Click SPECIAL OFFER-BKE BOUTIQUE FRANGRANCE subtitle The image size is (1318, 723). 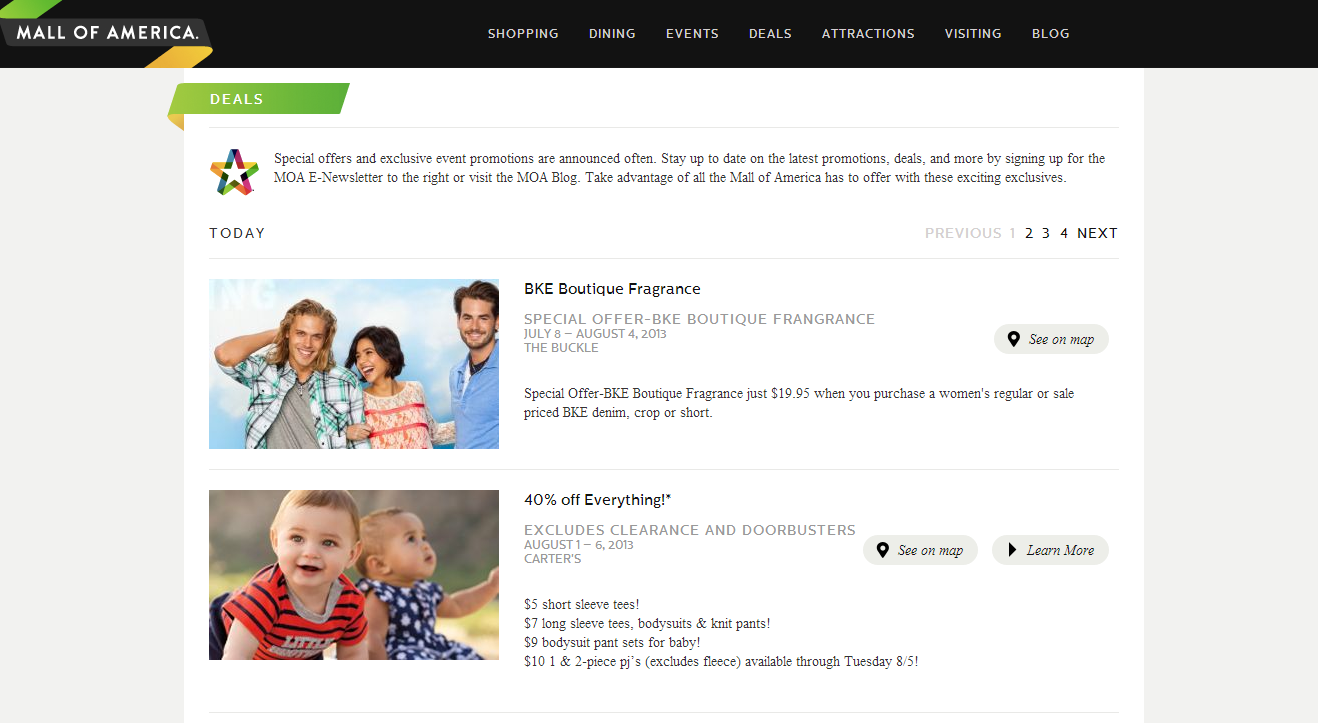699,319
